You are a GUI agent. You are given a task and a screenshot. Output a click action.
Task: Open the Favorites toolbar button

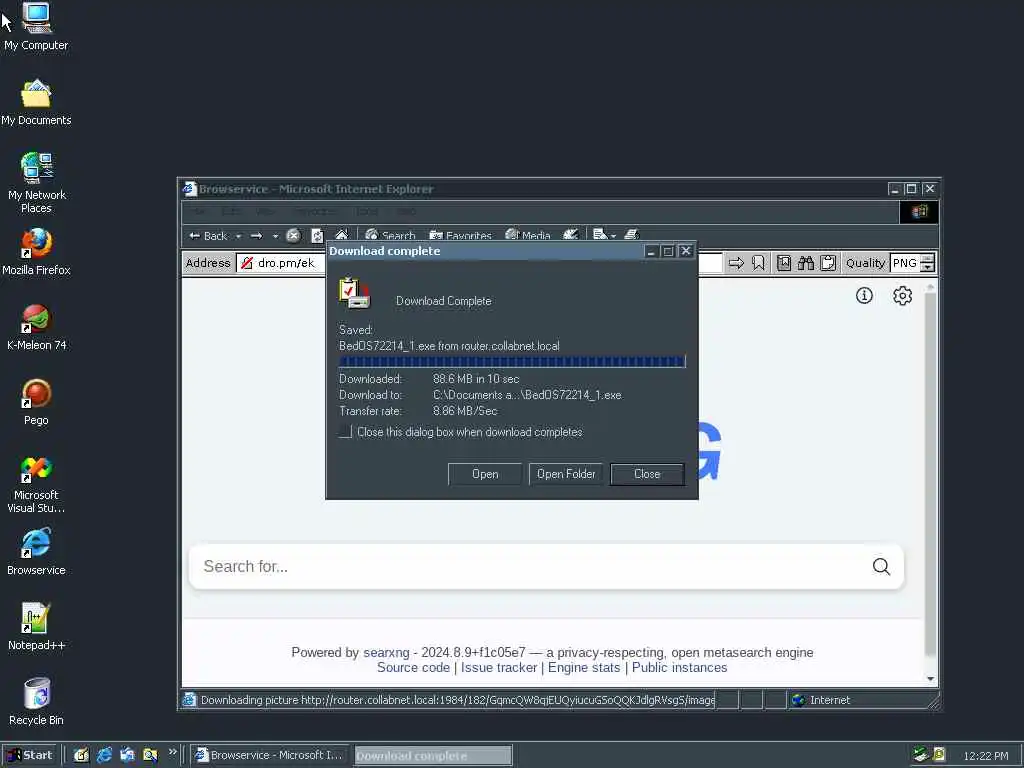tap(460, 235)
